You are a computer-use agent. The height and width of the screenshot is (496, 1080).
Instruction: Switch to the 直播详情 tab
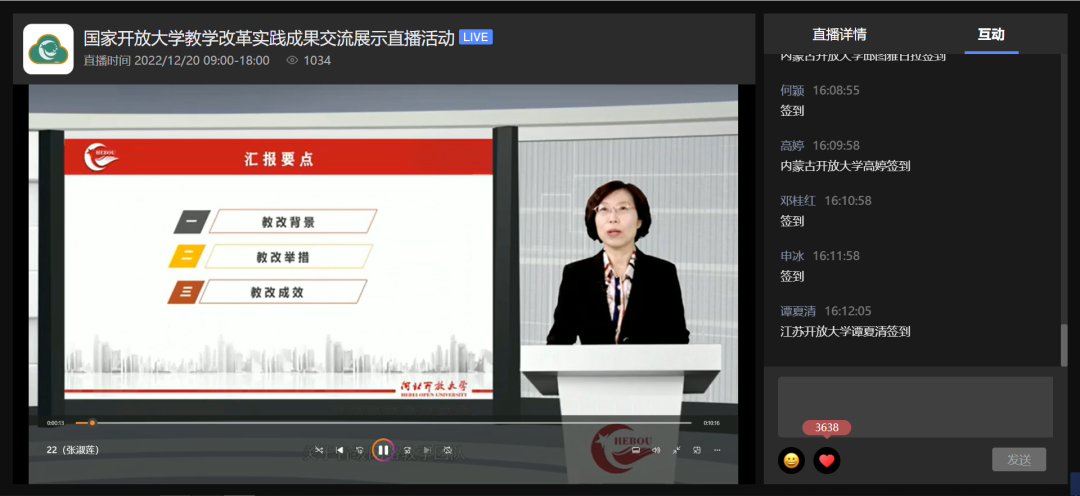point(839,34)
